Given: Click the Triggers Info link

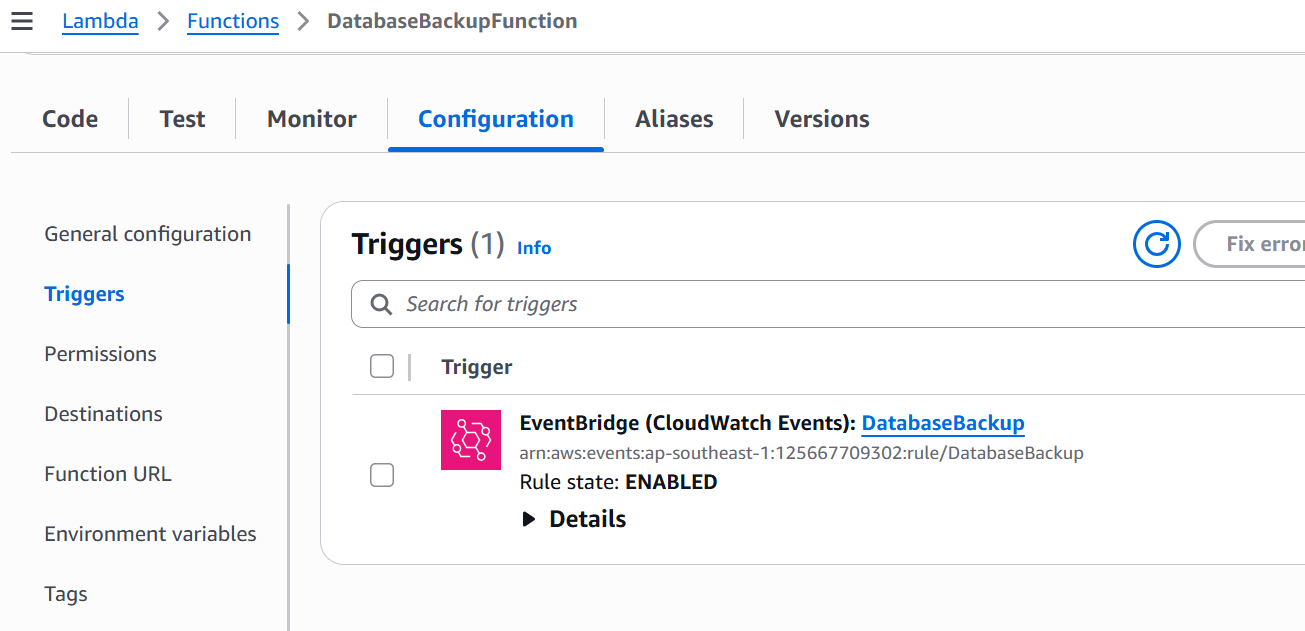Looking at the screenshot, I should 534,248.
